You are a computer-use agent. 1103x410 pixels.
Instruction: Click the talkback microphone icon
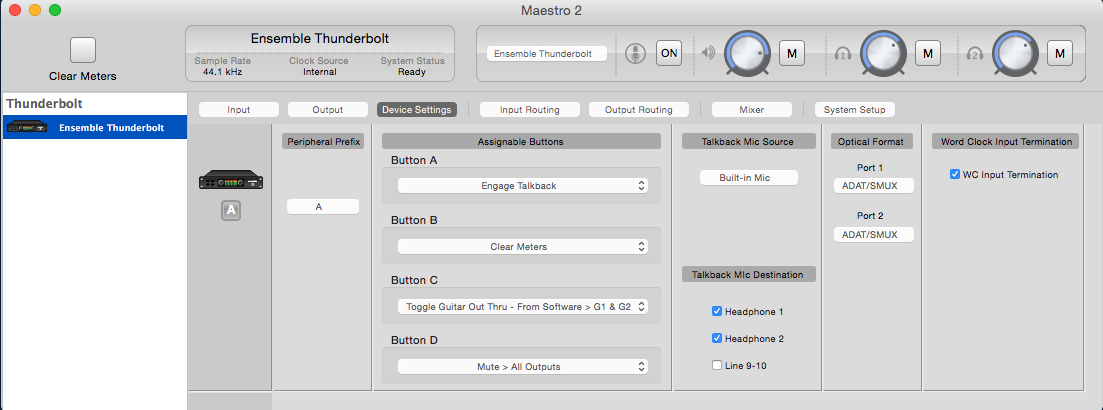634,54
